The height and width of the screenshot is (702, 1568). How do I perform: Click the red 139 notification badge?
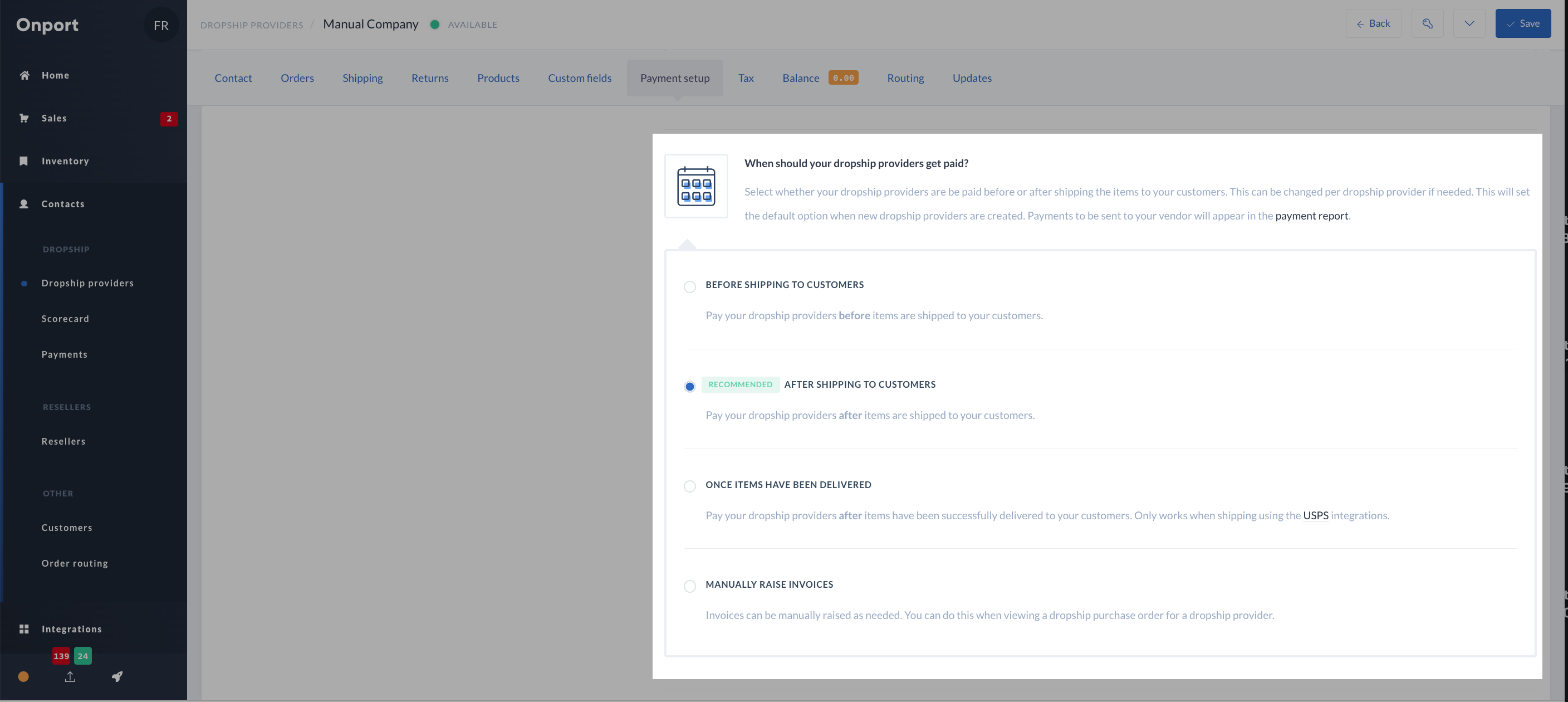(x=61, y=656)
